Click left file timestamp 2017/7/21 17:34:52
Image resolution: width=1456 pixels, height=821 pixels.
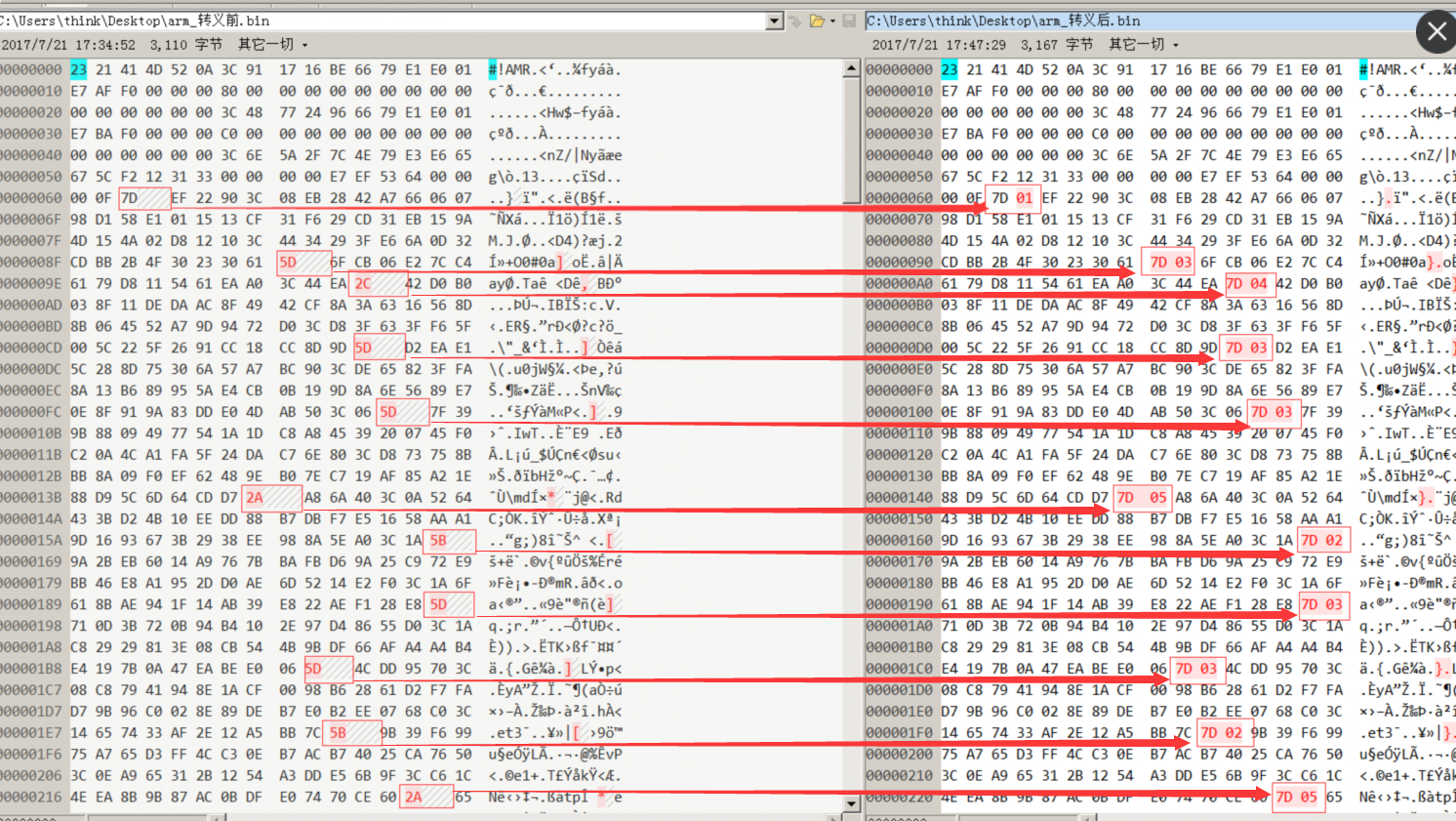coord(68,45)
